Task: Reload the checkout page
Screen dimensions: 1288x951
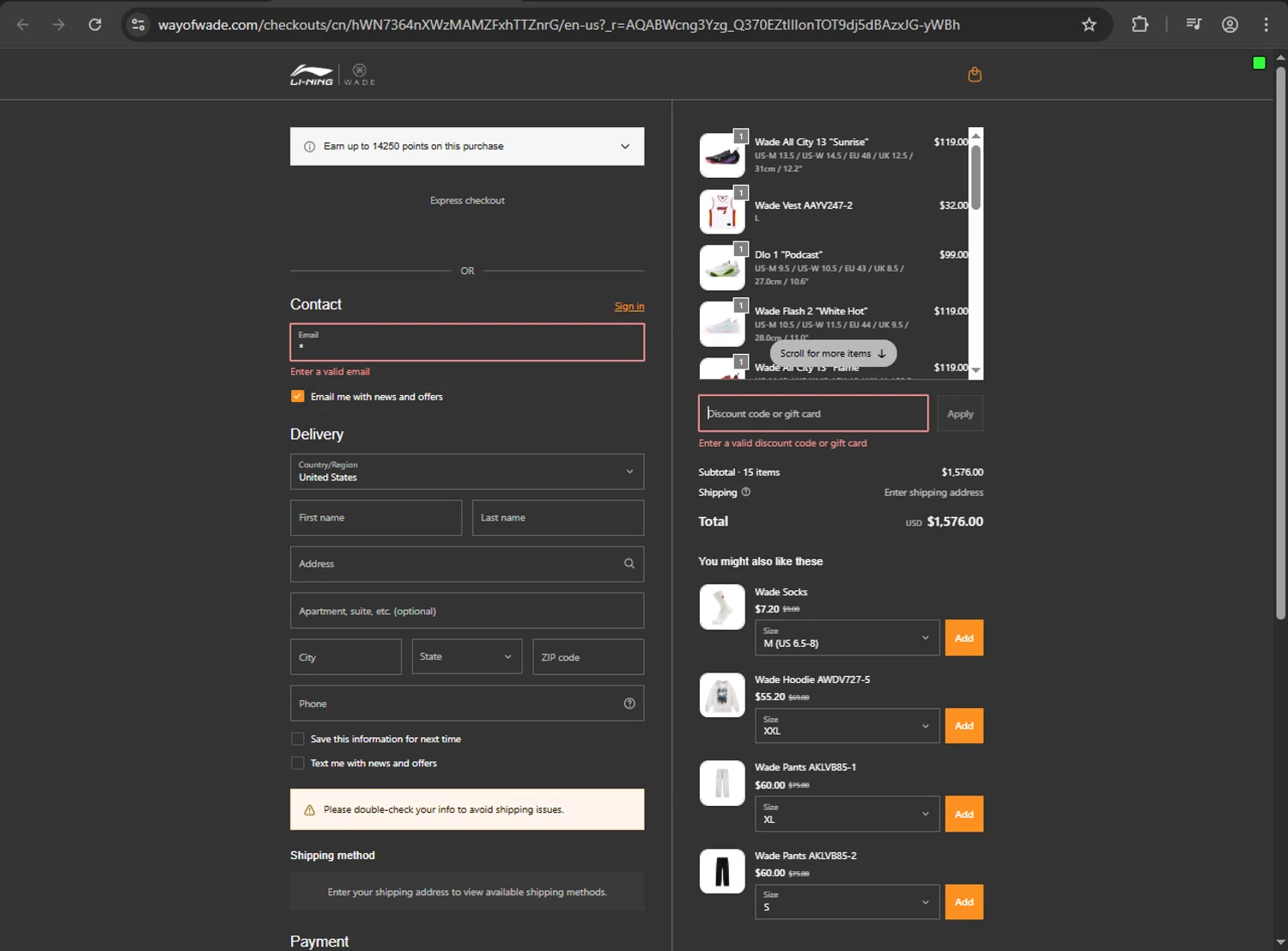Action: 95,25
